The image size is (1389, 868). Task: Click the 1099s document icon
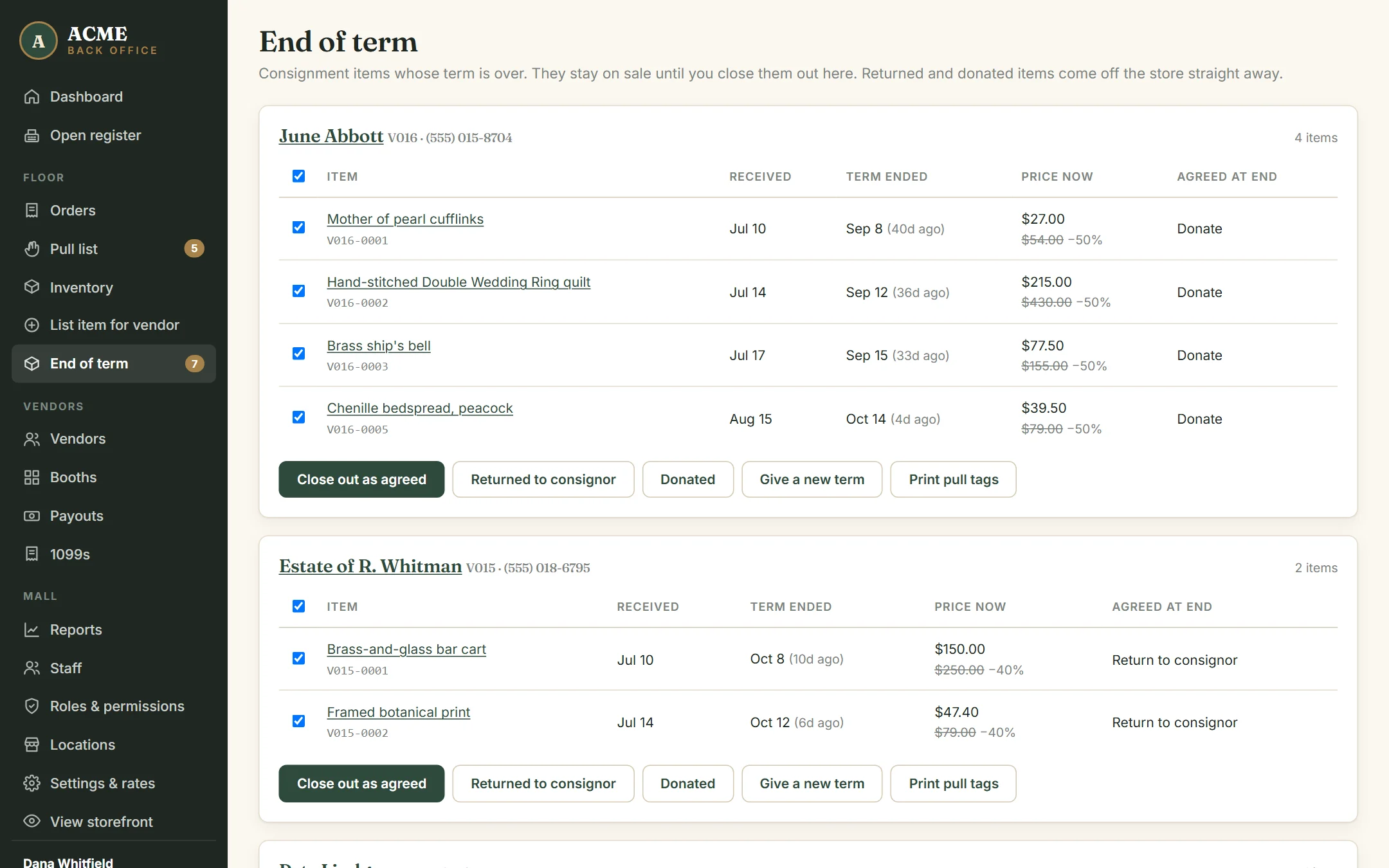click(32, 554)
